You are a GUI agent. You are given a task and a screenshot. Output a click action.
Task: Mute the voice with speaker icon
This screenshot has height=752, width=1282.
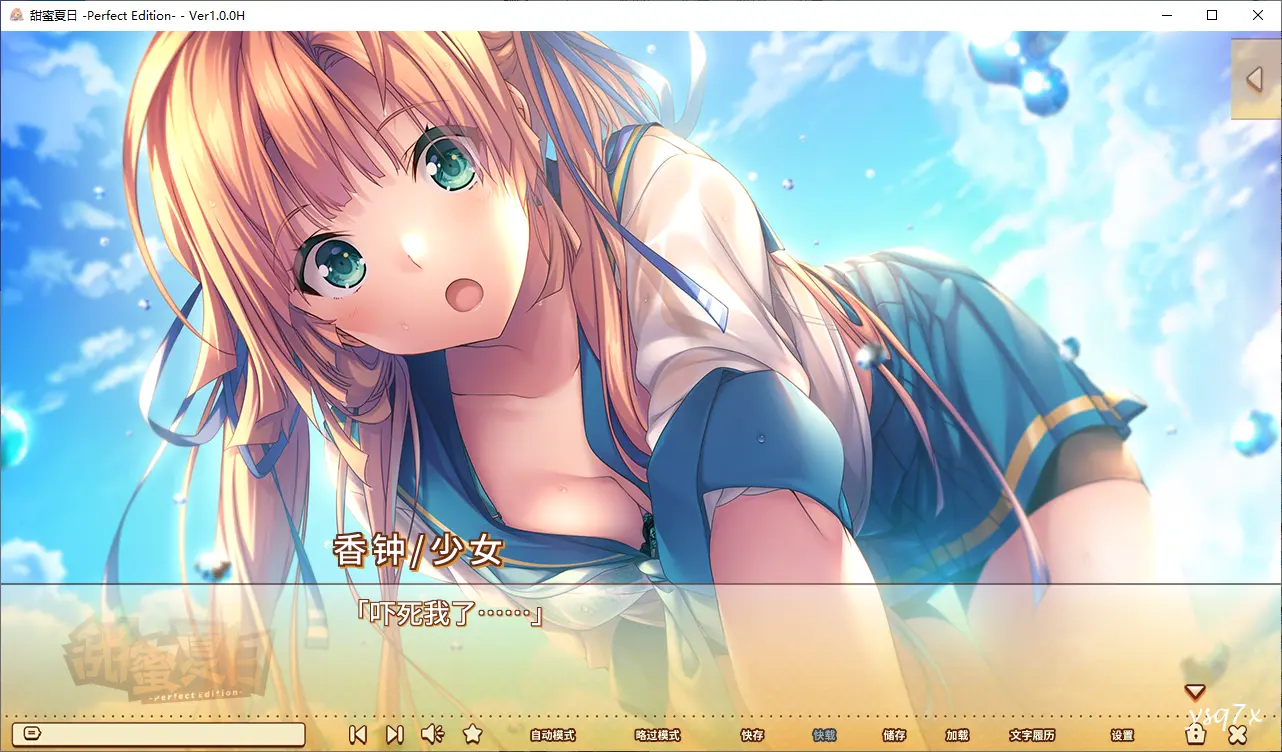(x=432, y=734)
